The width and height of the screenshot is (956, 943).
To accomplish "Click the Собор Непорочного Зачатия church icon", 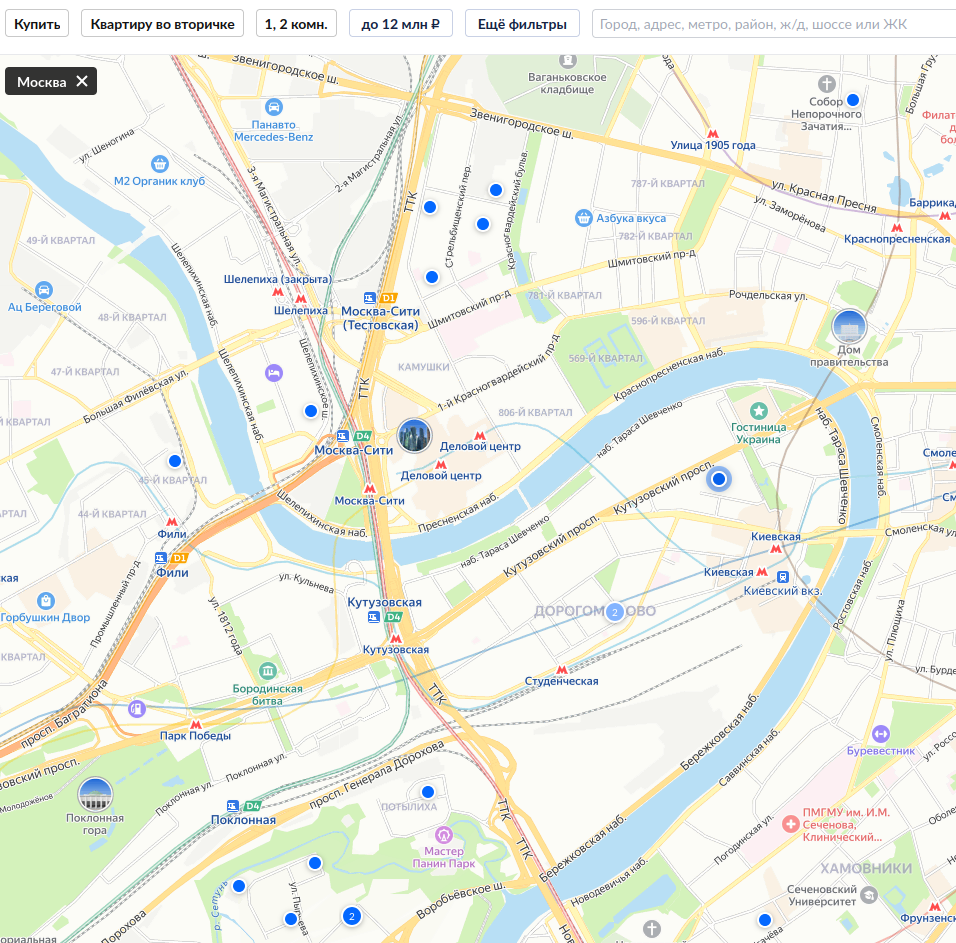I will (x=827, y=84).
